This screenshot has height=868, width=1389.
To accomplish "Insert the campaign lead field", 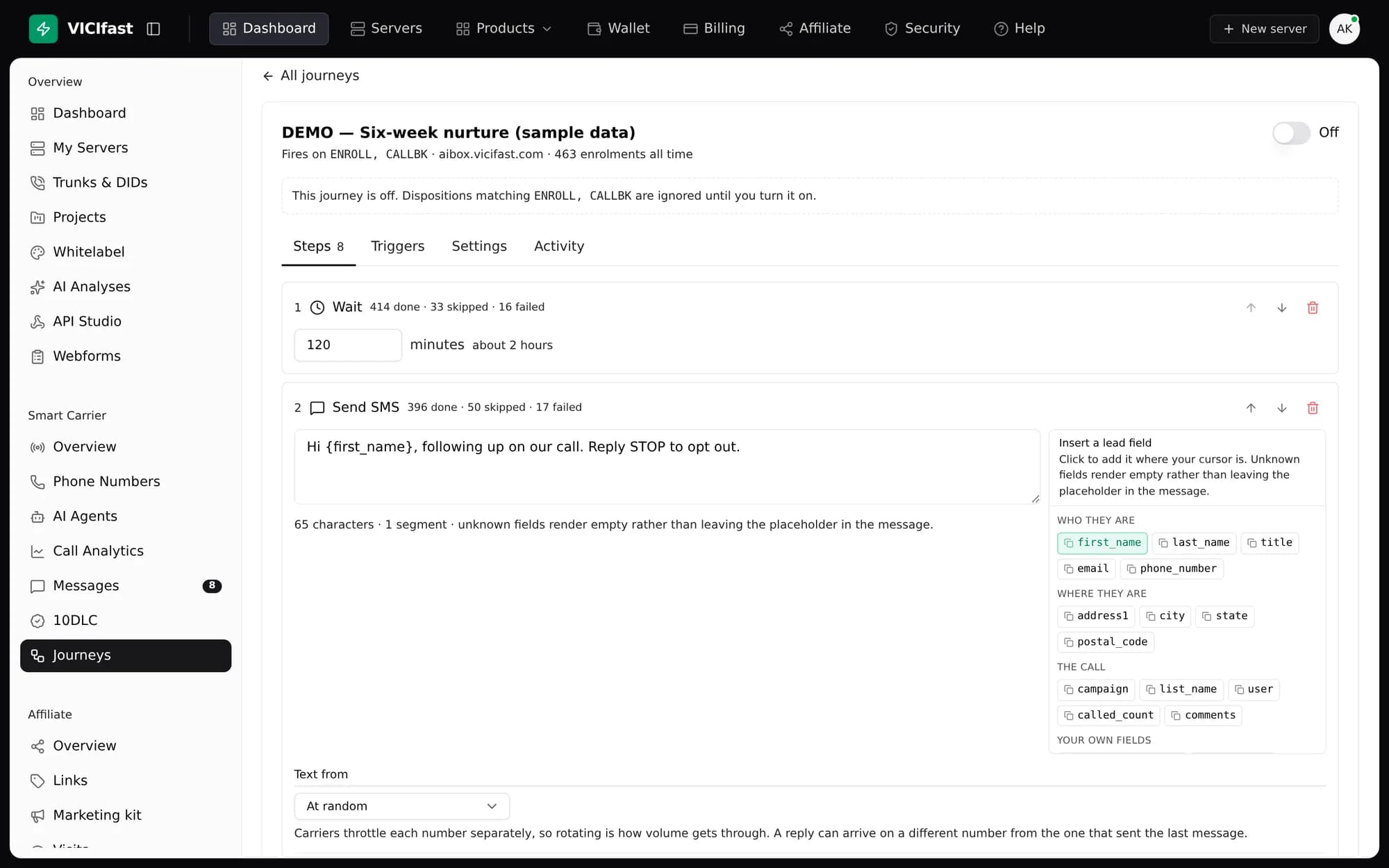I will coord(1096,690).
